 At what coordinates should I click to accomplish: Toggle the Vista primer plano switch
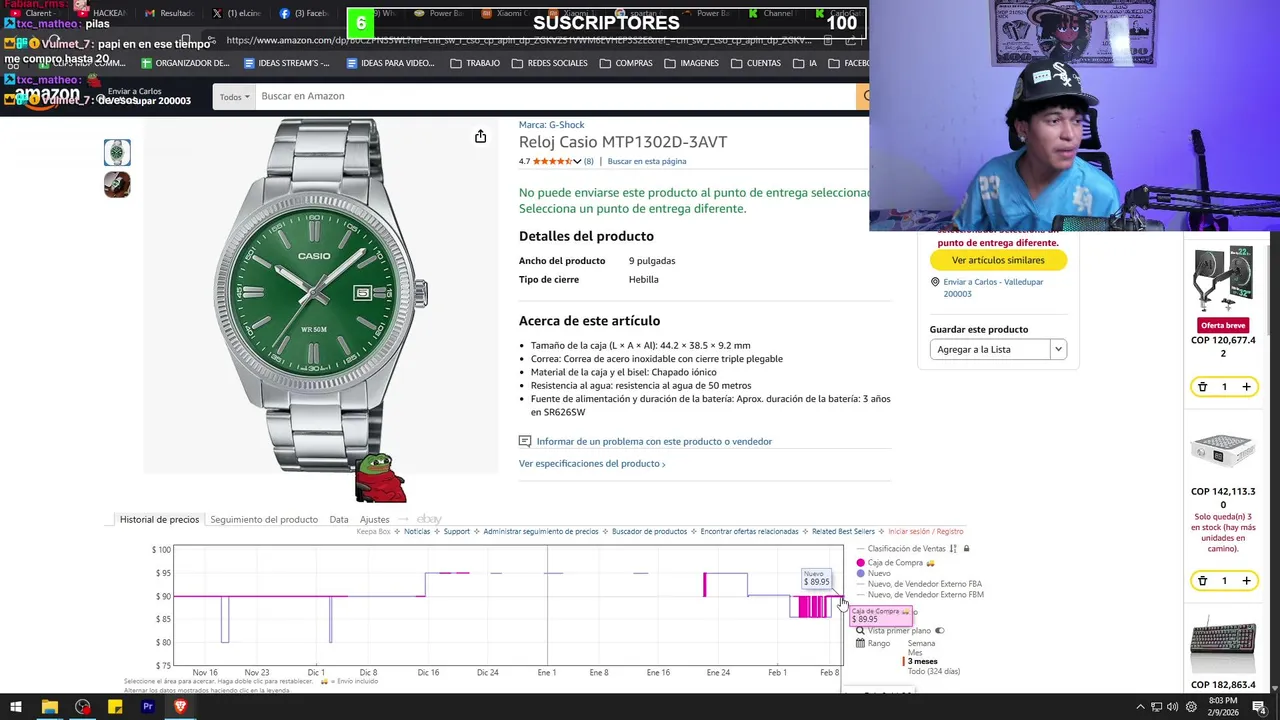939,631
